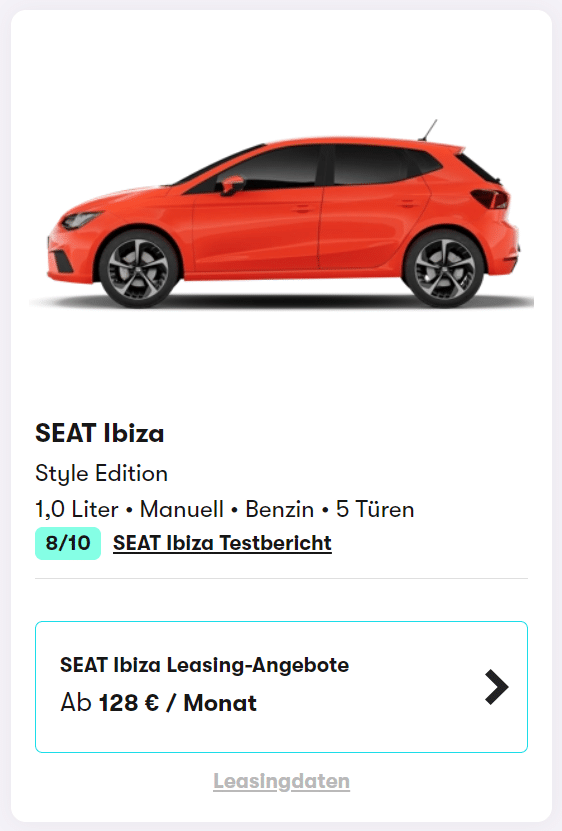Click the car's rear tail light
The image size is (562, 831).
490,199
